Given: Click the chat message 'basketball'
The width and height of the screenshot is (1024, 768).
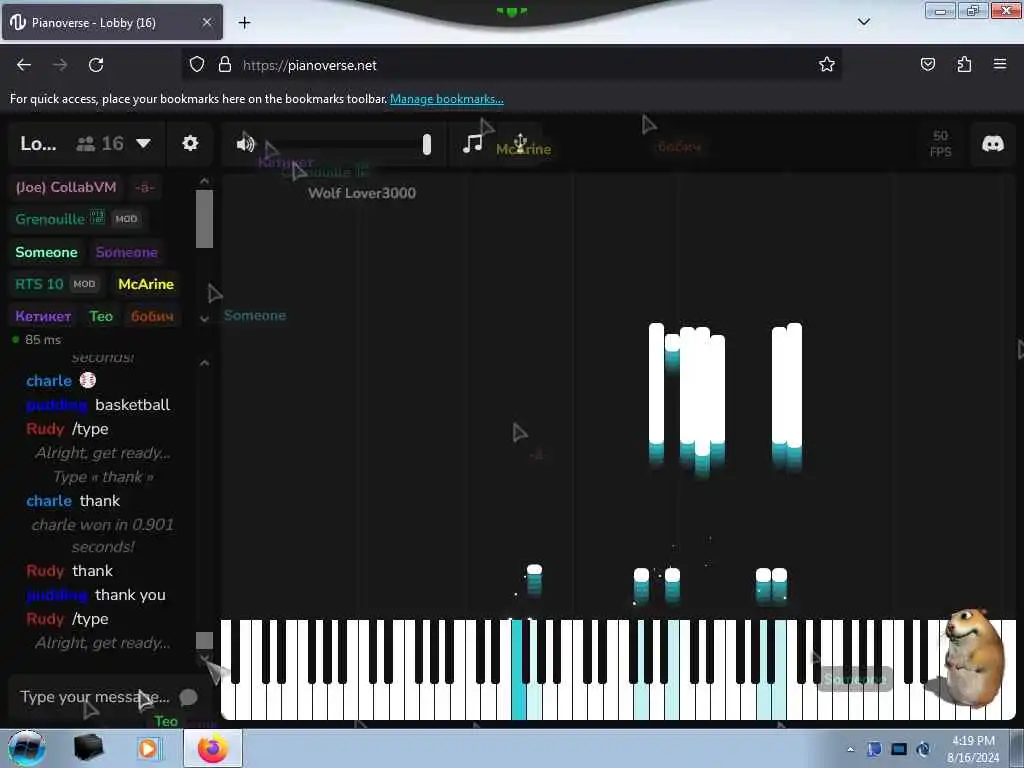Looking at the screenshot, I should [133, 404].
